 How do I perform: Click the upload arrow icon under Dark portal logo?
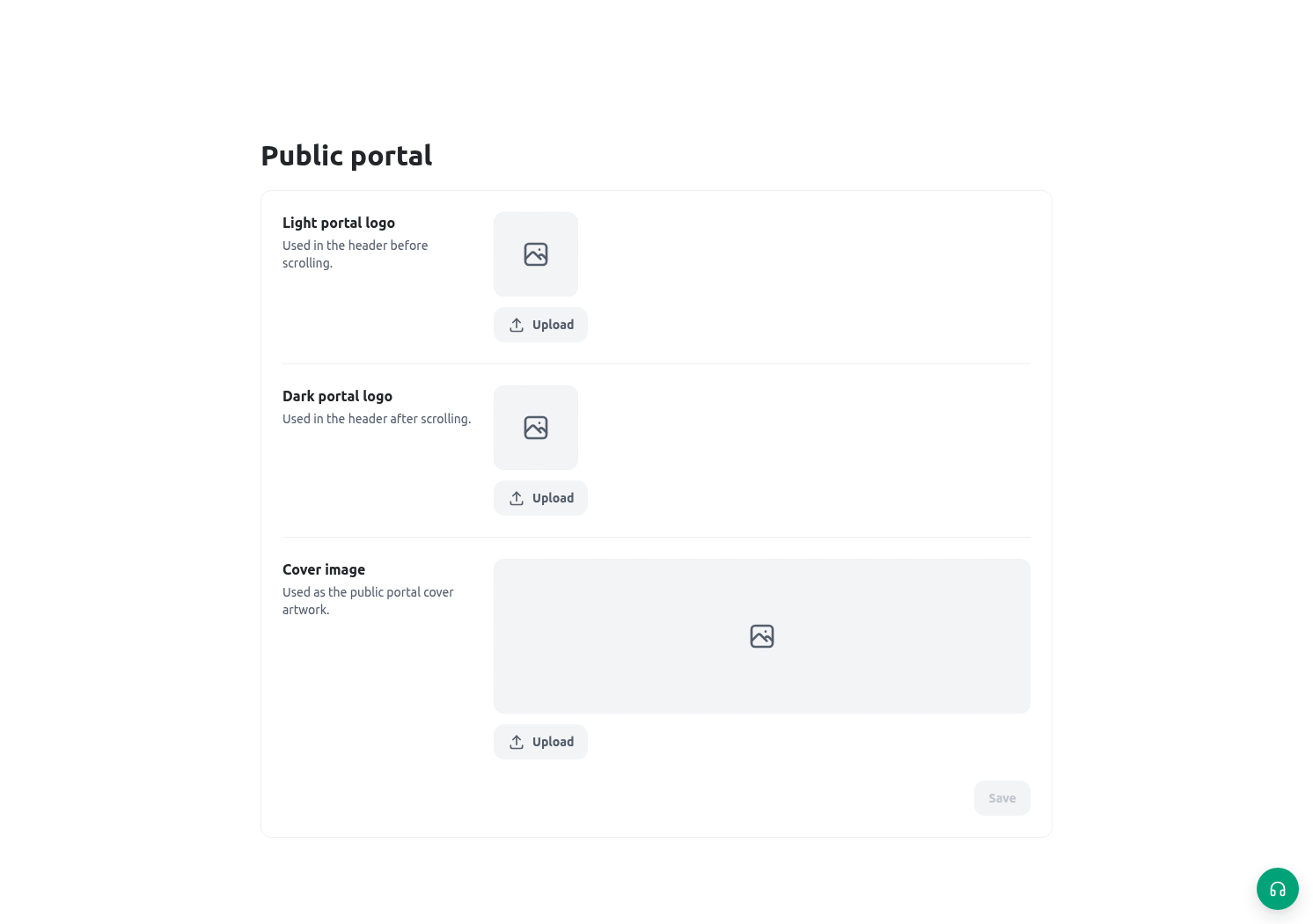[x=517, y=498]
